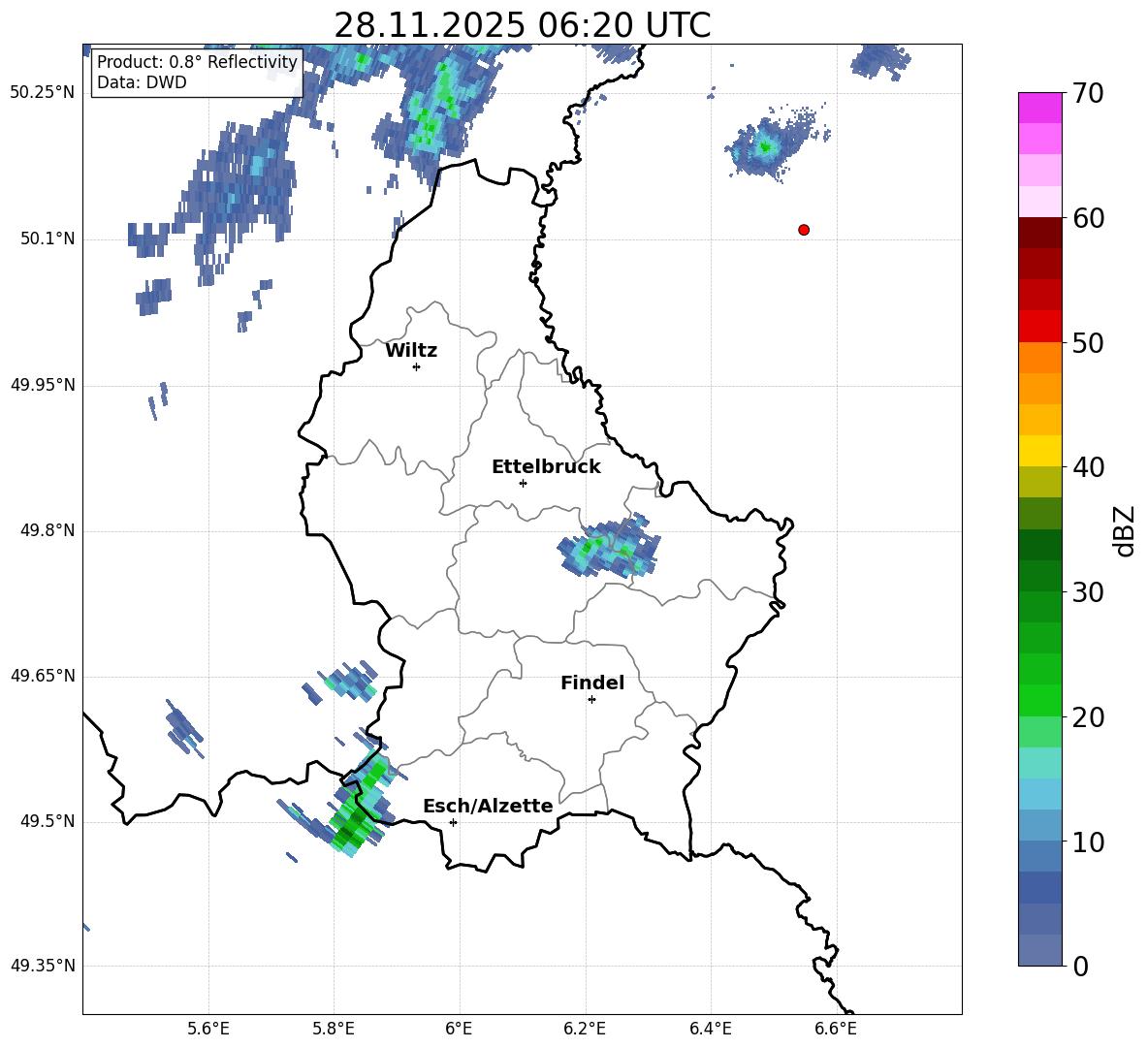Click the 6.2°E longitude label
This screenshot has width=1148, height=1048.
coord(585,1029)
